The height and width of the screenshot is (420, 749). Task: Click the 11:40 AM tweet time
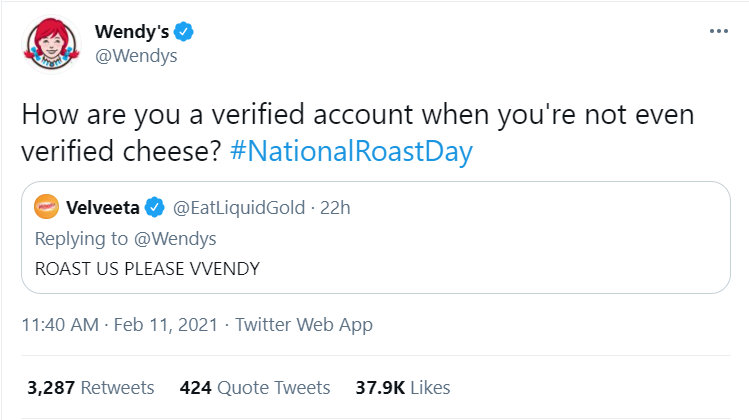coord(61,325)
